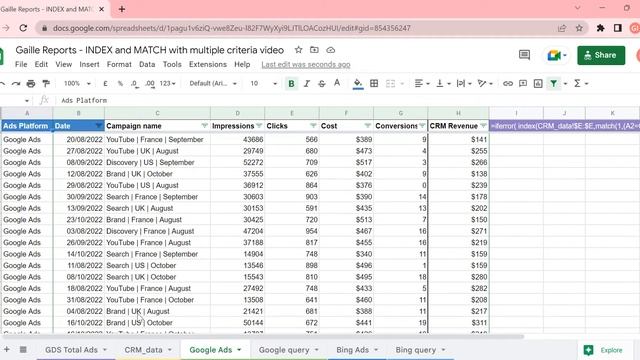The width and height of the screenshot is (640, 360).
Task: Insert chart from toolbar
Action: tap(538, 84)
